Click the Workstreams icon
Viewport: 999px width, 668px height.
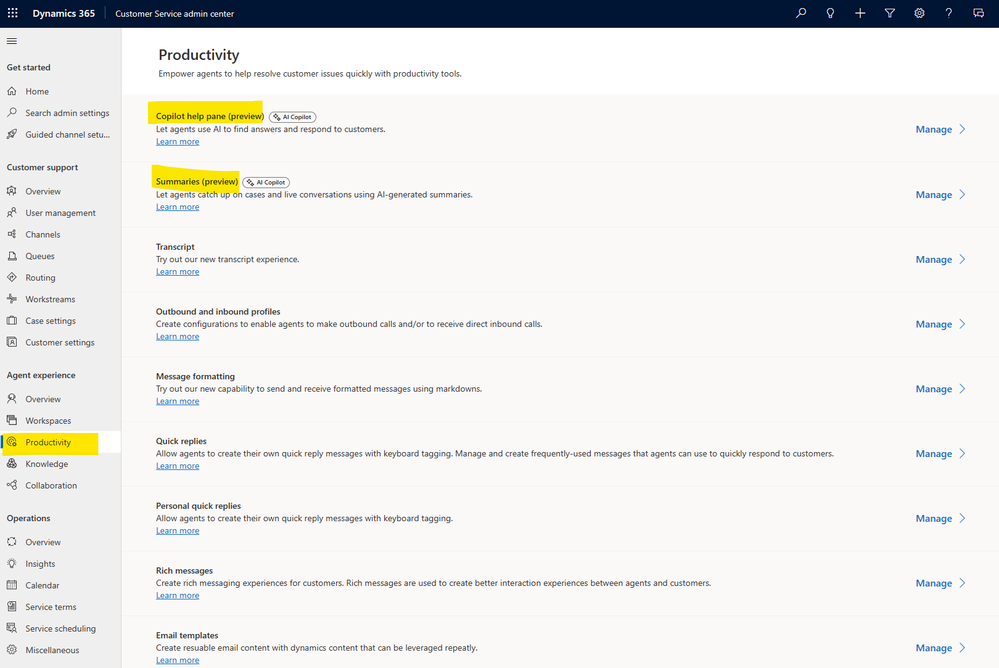[x=11, y=299]
